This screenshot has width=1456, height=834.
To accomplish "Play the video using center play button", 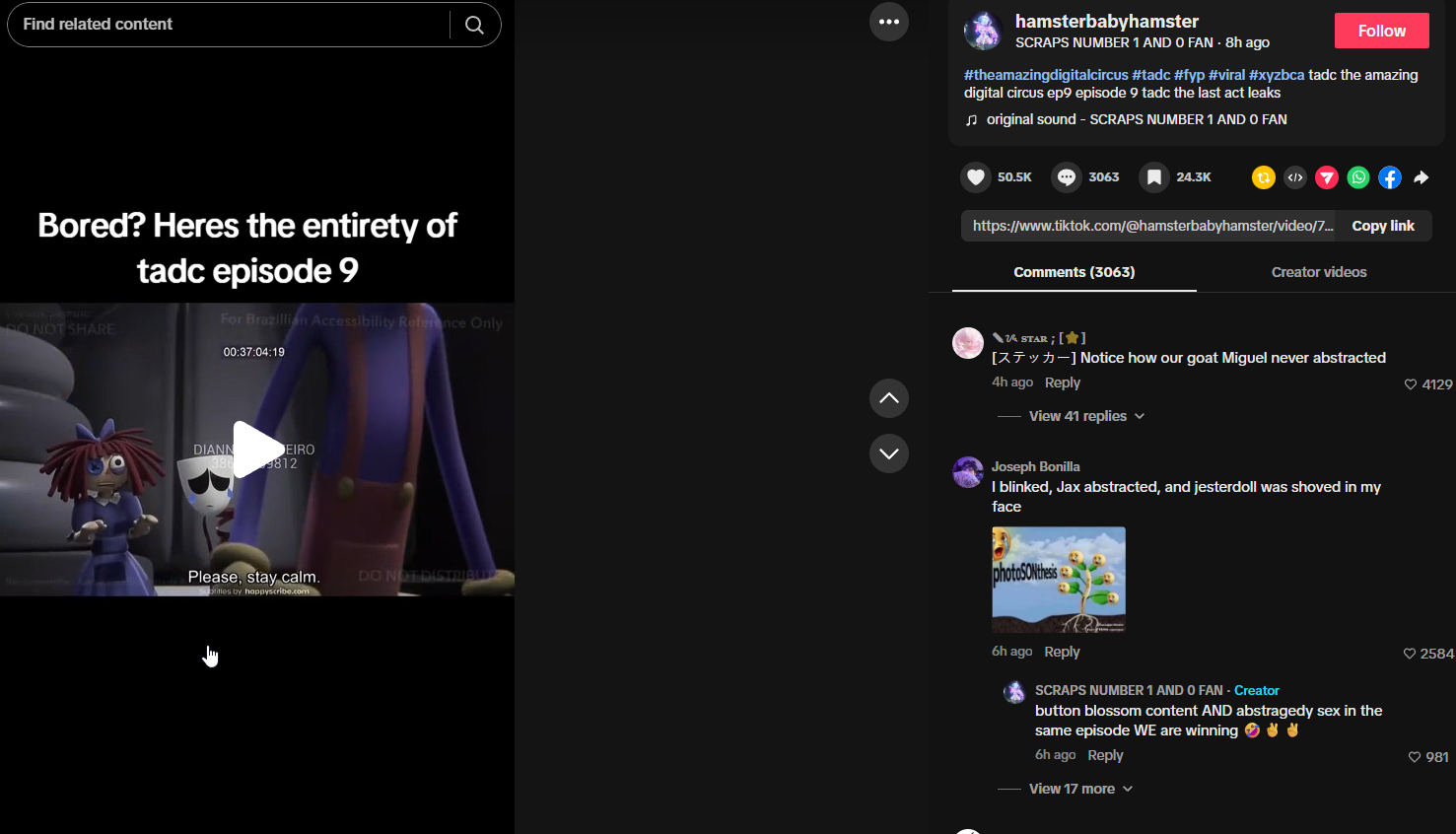I will tap(257, 450).
